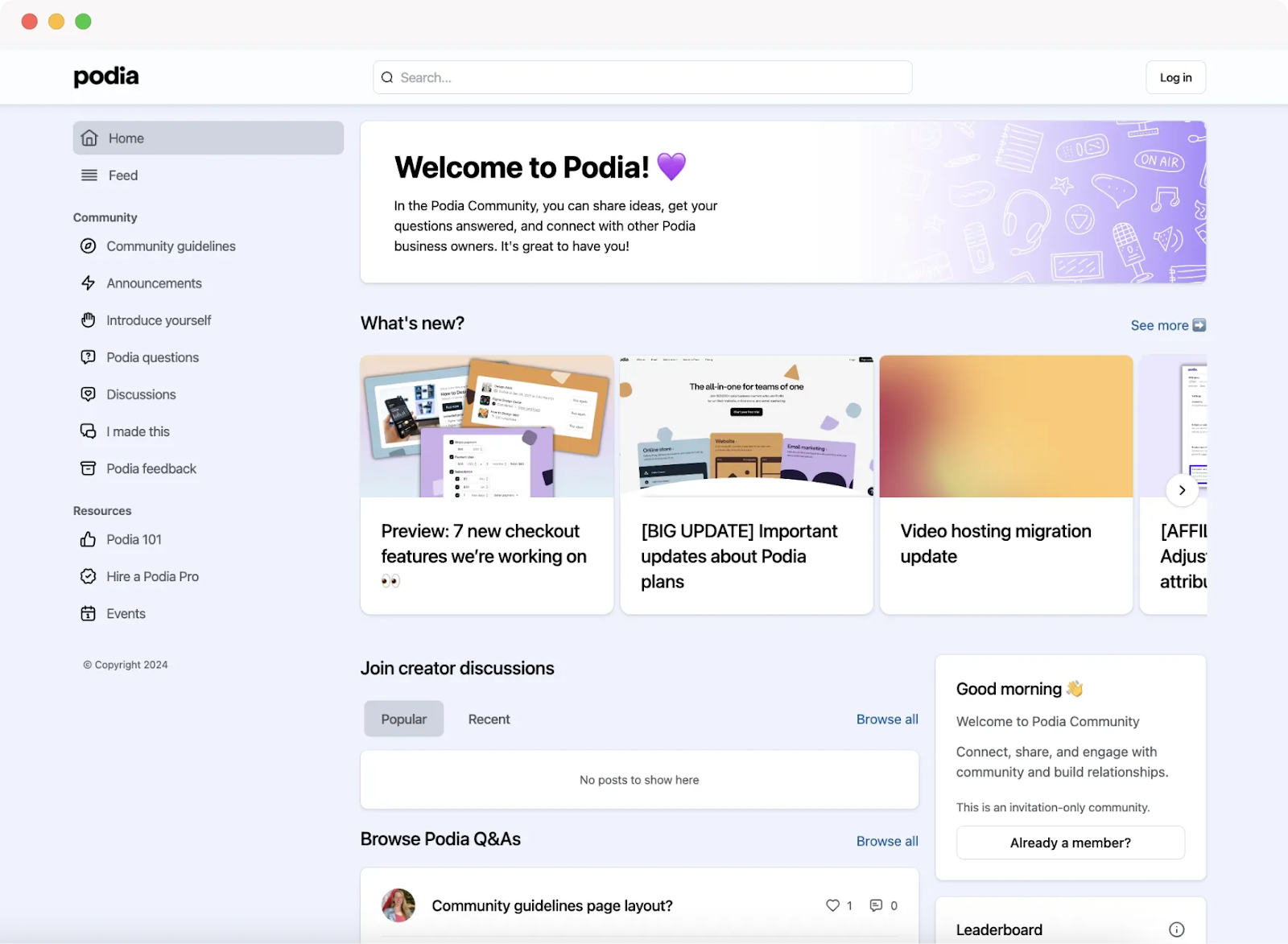Click the I made this chat icon
The height and width of the screenshot is (944, 1288).
tap(89, 431)
